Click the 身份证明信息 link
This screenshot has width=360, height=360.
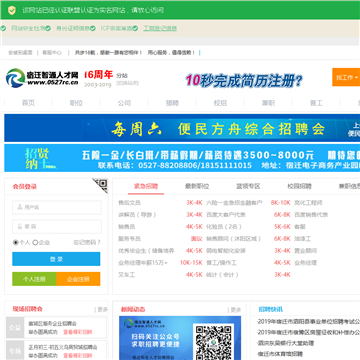[x=73, y=28]
